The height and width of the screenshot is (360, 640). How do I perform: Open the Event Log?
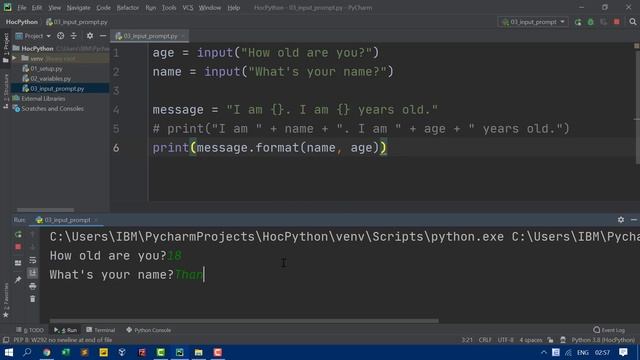pos(609,330)
